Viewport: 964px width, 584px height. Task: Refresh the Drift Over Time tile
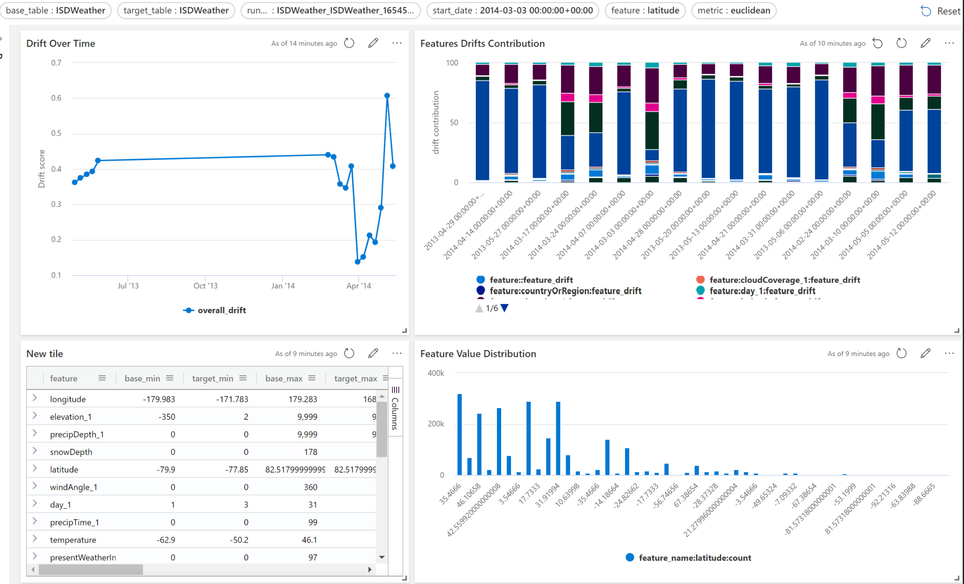pyautogui.click(x=349, y=43)
